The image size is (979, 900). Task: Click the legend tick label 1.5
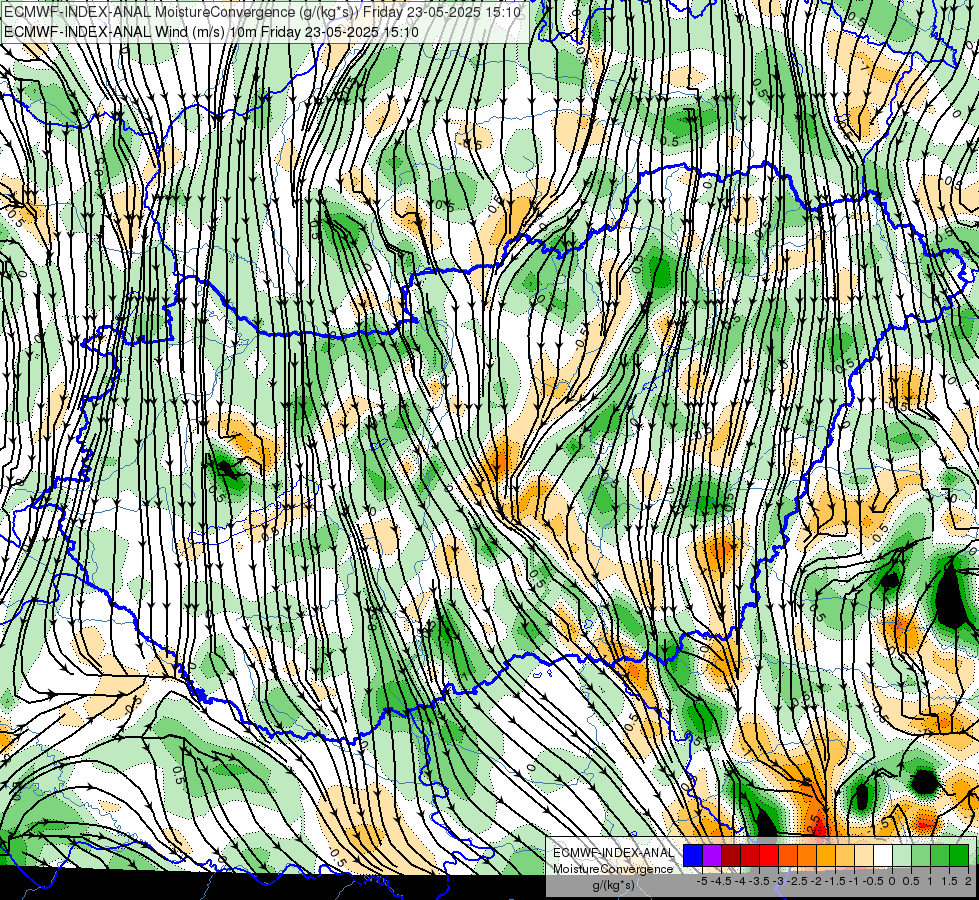pos(949,881)
